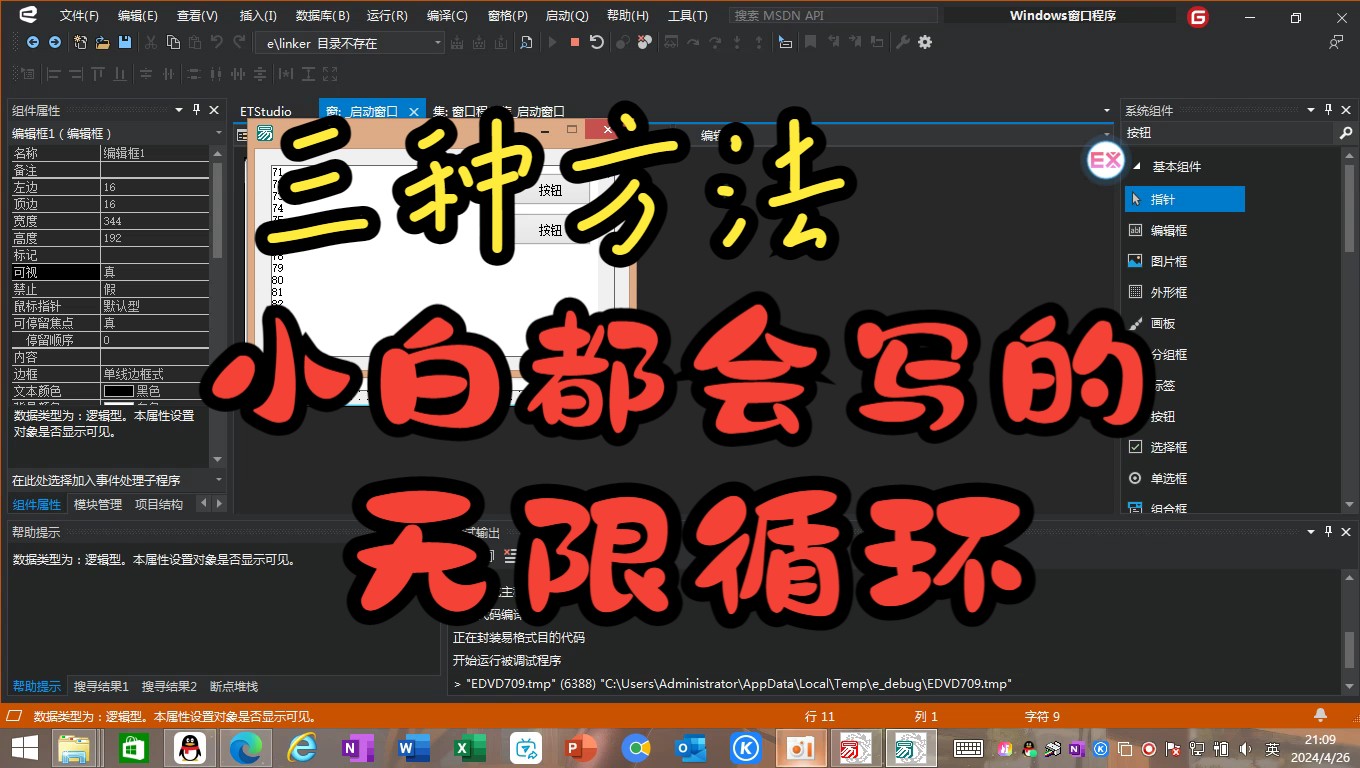The image size is (1360, 768).
Task: Open the Windows Start menu
Action: pos(25,748)
